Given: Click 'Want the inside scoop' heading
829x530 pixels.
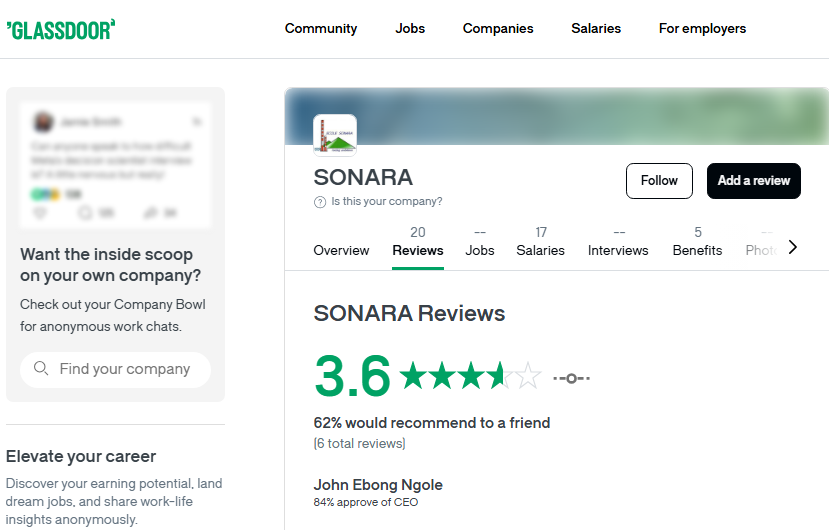Looking at the screenshot, I should tap(110, 264).
